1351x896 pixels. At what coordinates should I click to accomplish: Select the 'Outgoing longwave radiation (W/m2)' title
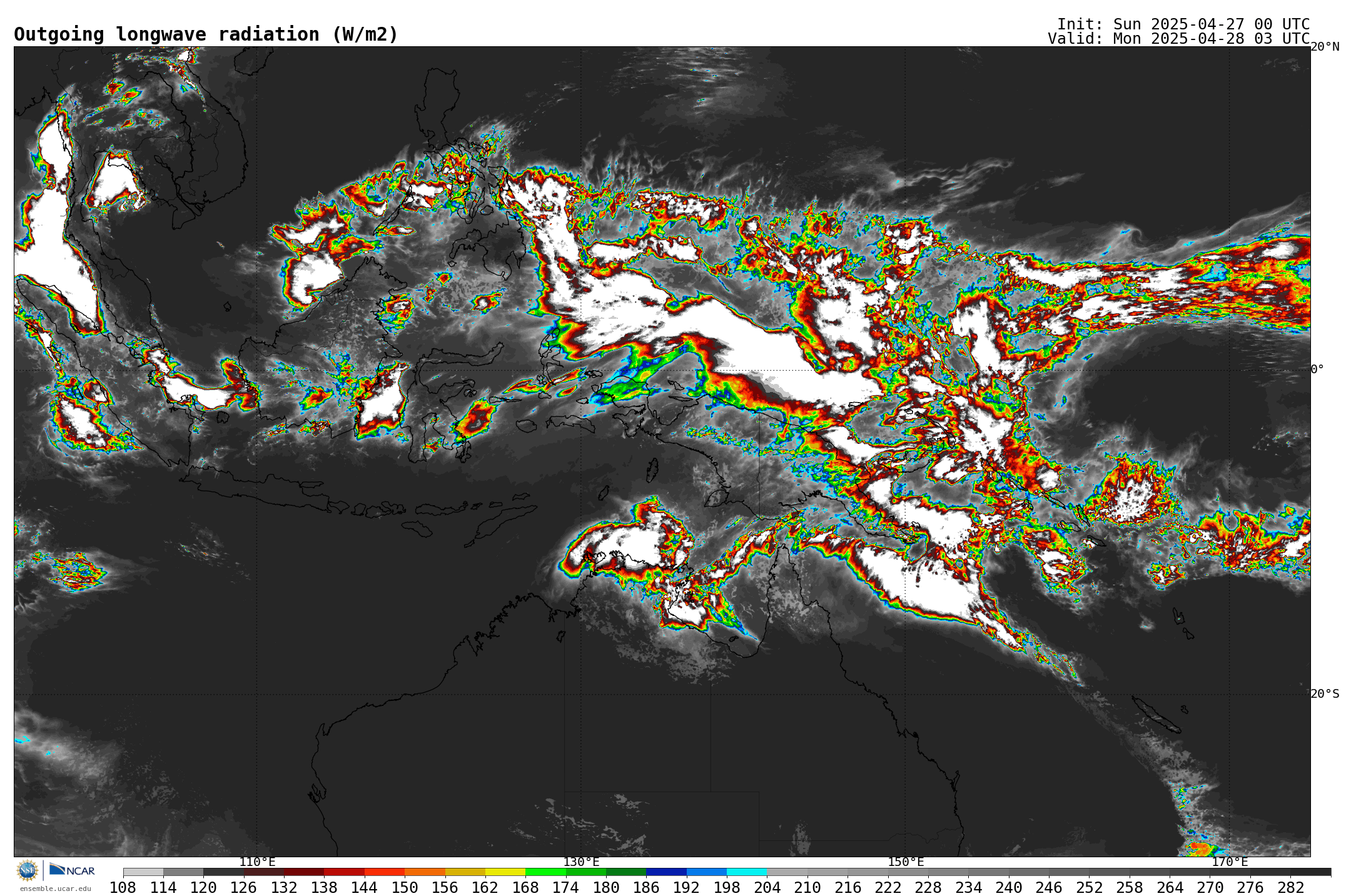(206, 34)
